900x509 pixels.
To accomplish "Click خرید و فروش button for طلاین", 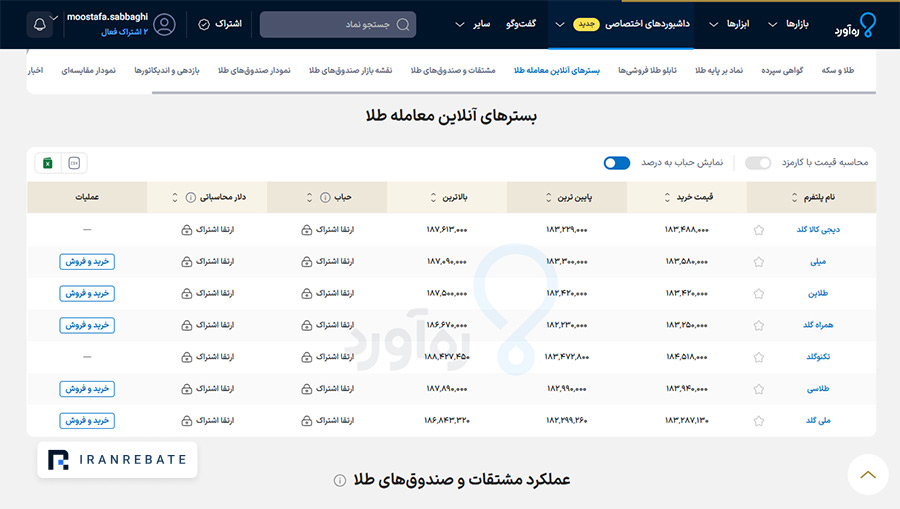I will click(x=87, y=293).
